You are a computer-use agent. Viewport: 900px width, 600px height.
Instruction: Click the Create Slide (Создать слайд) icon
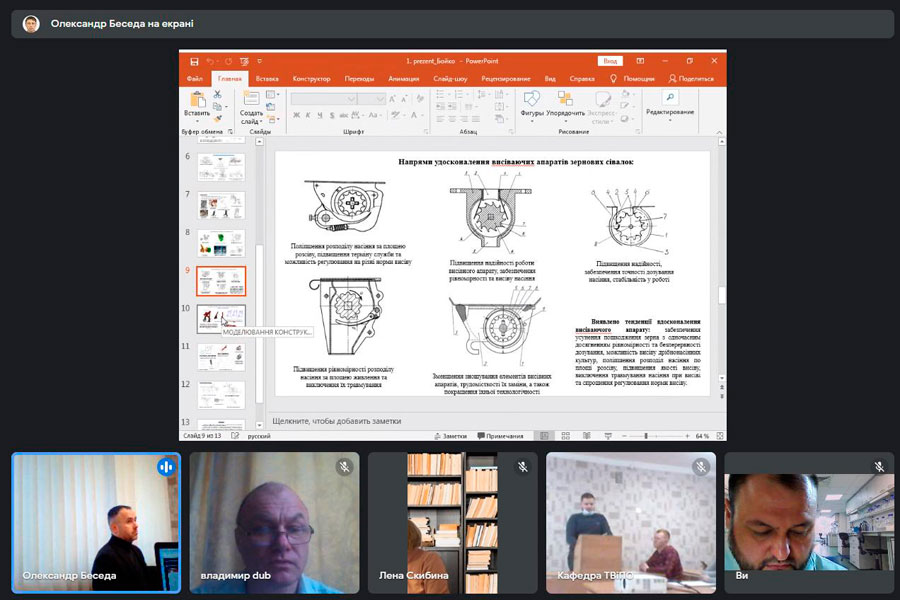[x=251, y=100]
